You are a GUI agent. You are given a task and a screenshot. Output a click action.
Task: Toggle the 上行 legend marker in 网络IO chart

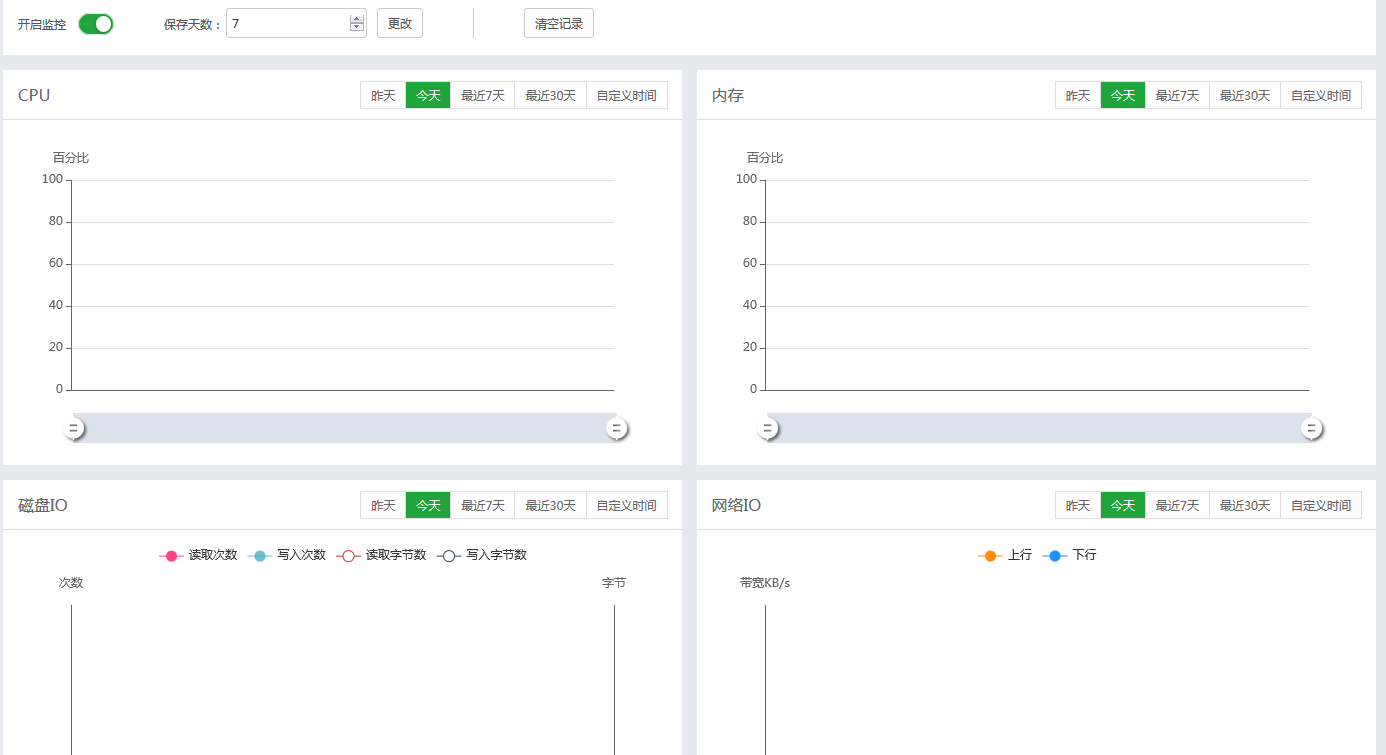989,554
